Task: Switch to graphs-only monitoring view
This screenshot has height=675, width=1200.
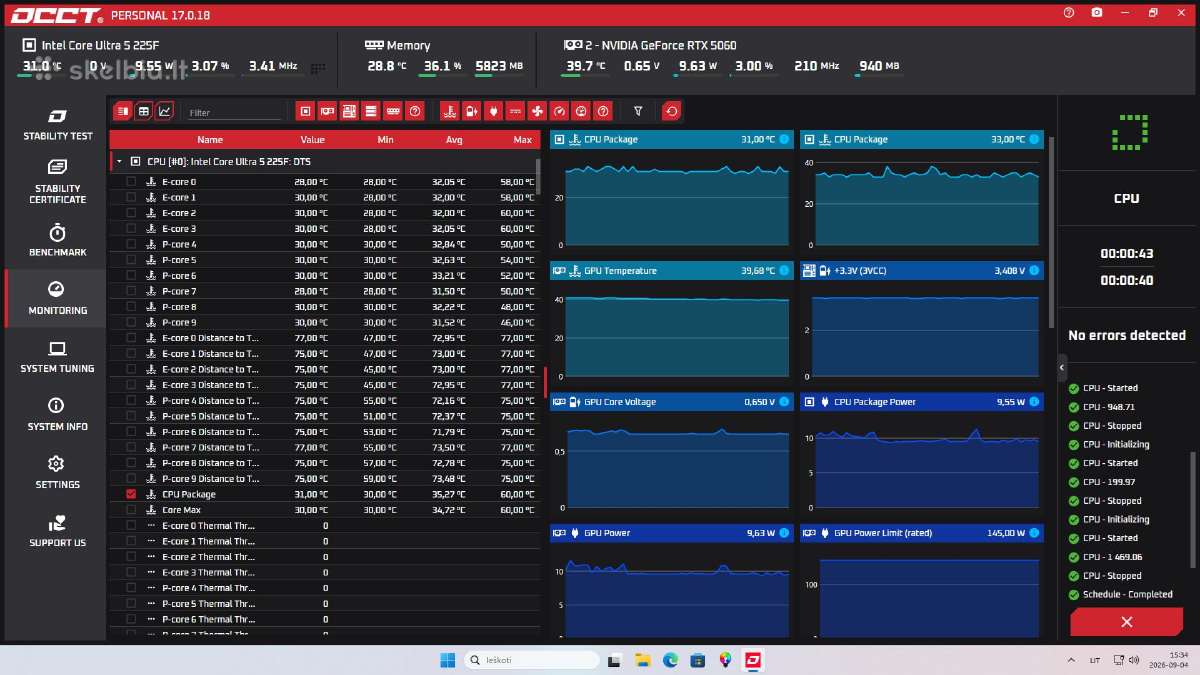Action: pos(165,111)
